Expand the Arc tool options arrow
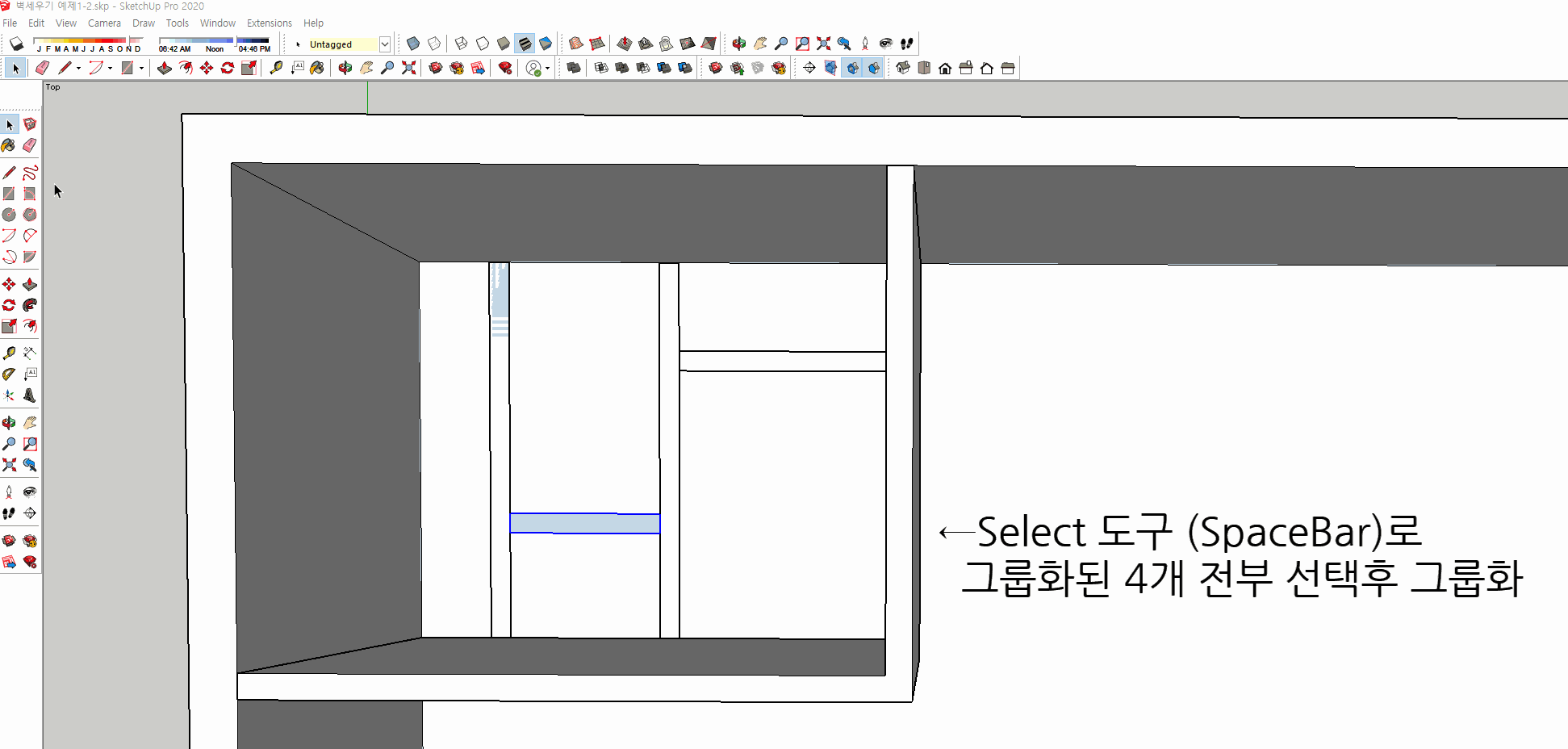The width and height of the screenshot is (1568, 749). (x=111, y=68)
